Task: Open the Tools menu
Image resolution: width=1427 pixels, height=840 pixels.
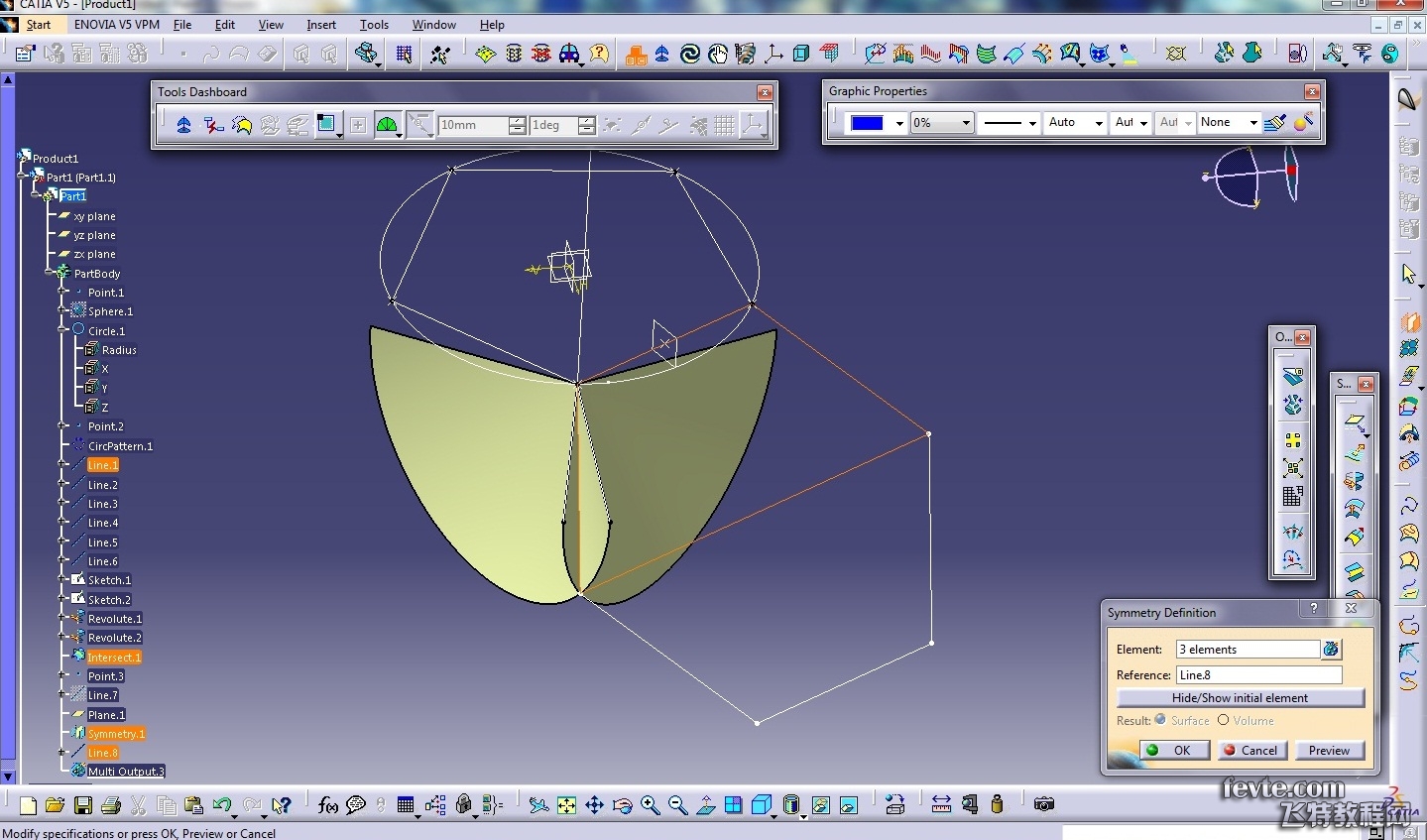Action: [374, 25]
